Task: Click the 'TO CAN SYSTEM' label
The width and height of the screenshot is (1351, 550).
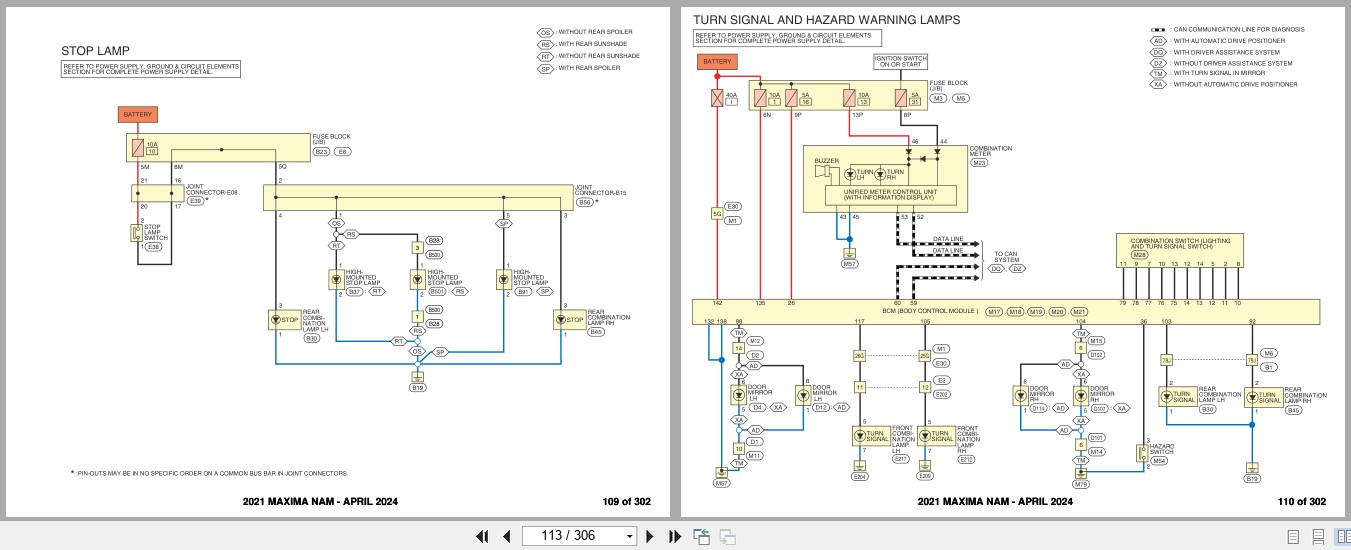Action: tap(1005, 258)
